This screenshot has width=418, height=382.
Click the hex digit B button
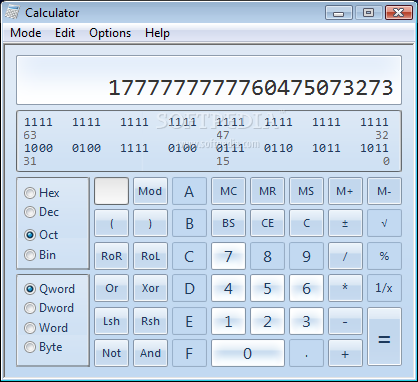pyautogui.click(x=189, y=223)
